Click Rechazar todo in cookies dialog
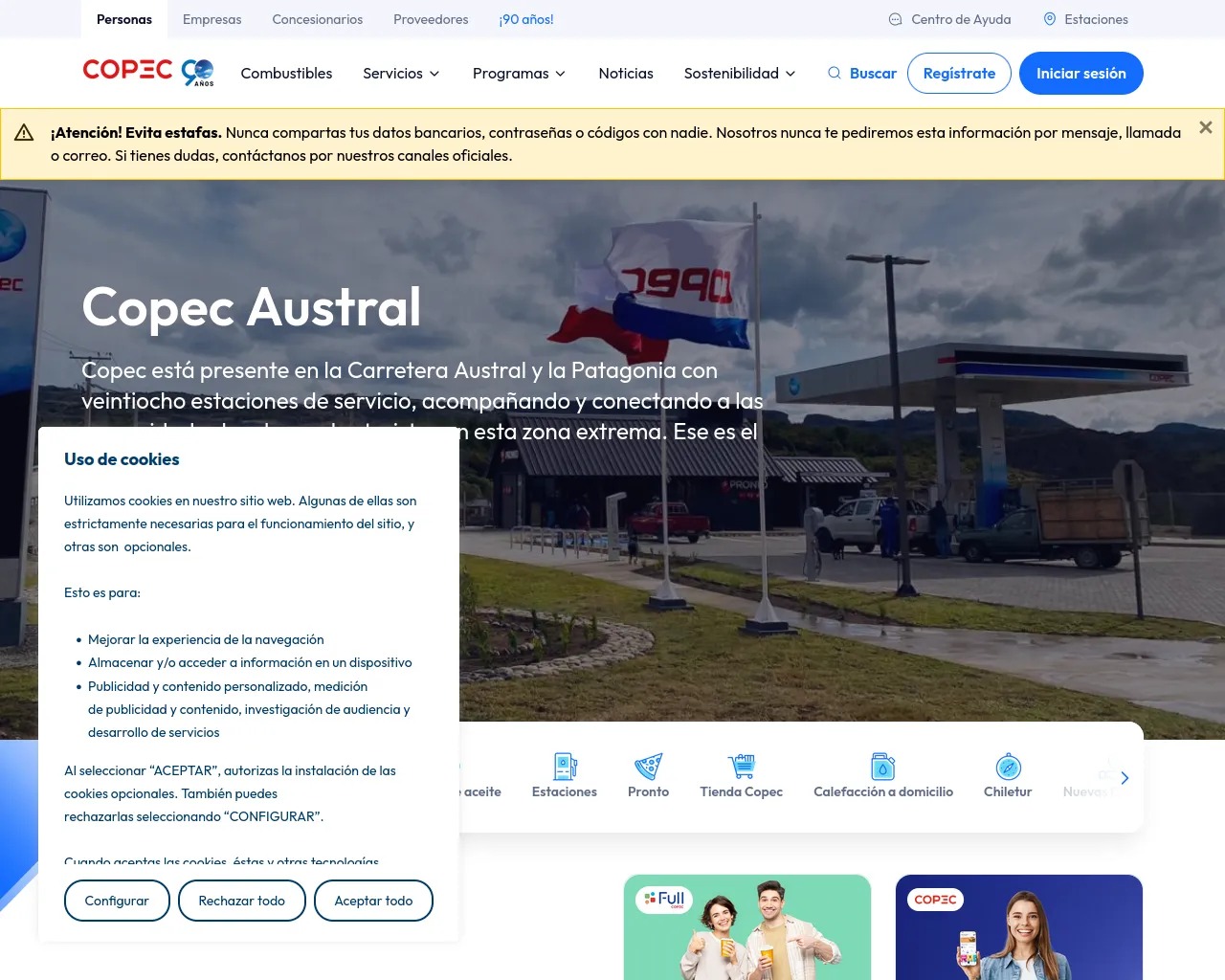Screen dimensions: 1225x980 click(x=242, y=901)
